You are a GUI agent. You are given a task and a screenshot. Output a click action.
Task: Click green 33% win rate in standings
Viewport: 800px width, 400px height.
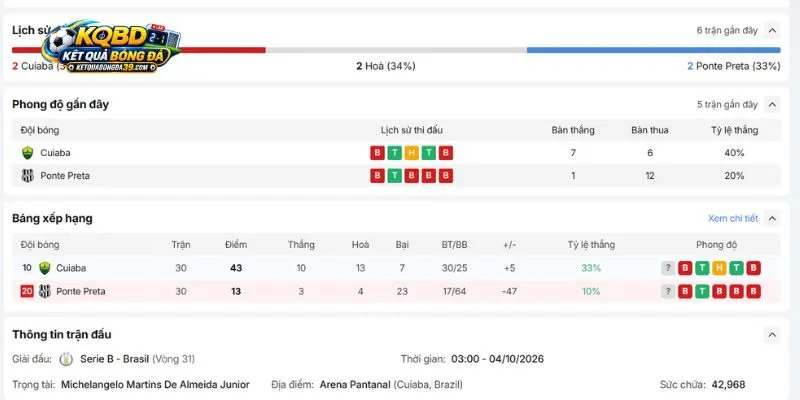pyautogui.click(x=591, y=268)
